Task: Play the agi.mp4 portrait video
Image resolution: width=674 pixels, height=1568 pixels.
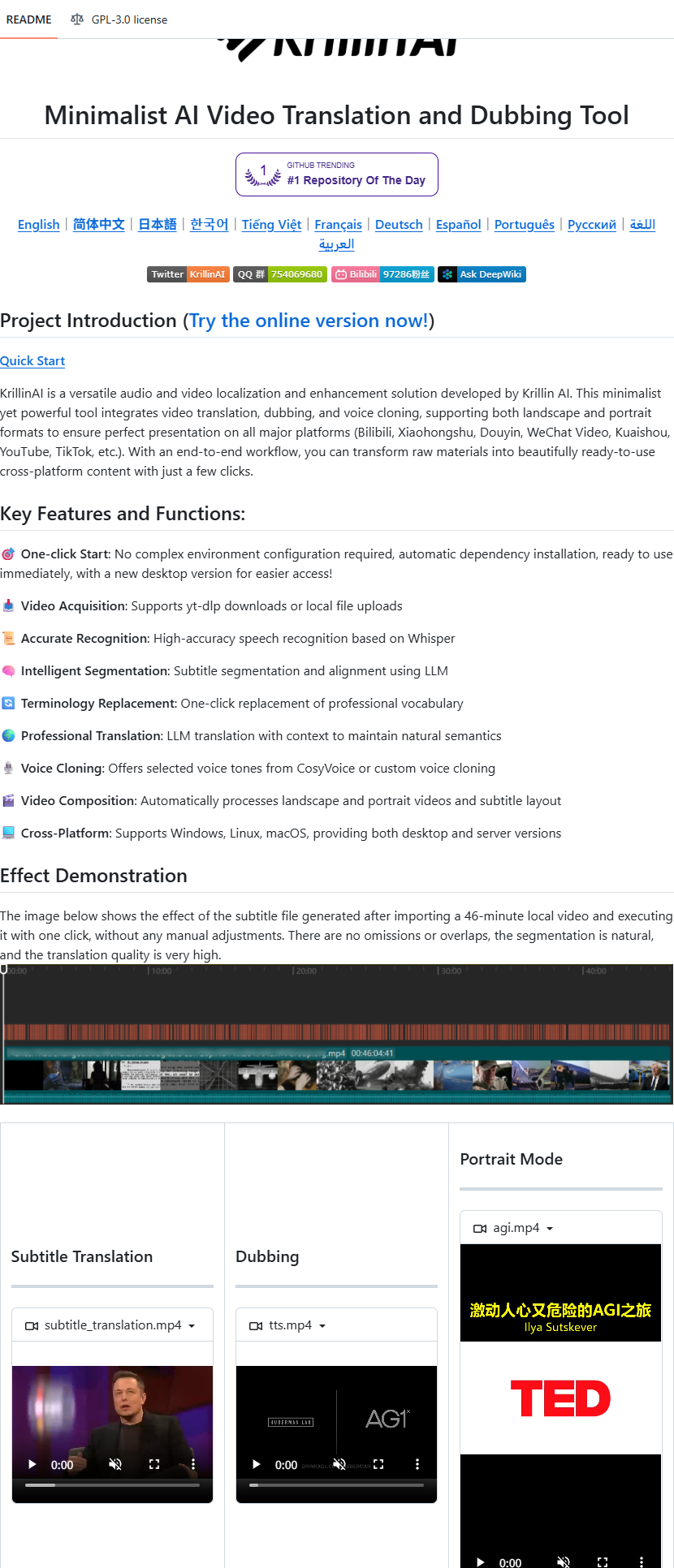Action: [481, 1562]
